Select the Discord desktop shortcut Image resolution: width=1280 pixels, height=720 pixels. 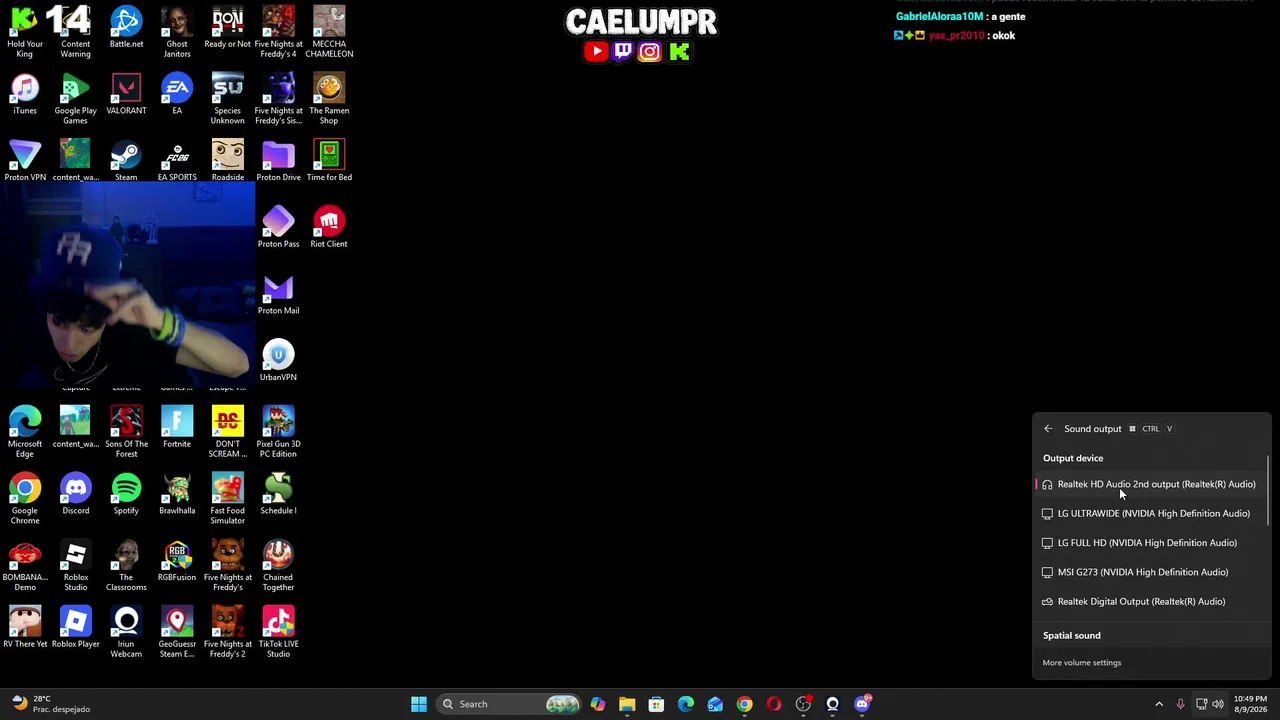(76, 494)
